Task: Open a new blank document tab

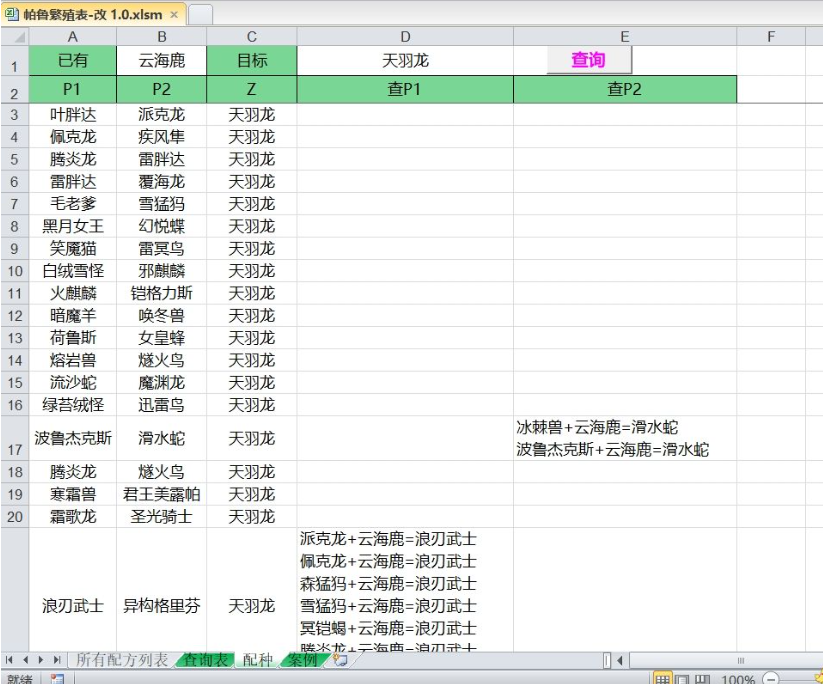Action: 200,15
